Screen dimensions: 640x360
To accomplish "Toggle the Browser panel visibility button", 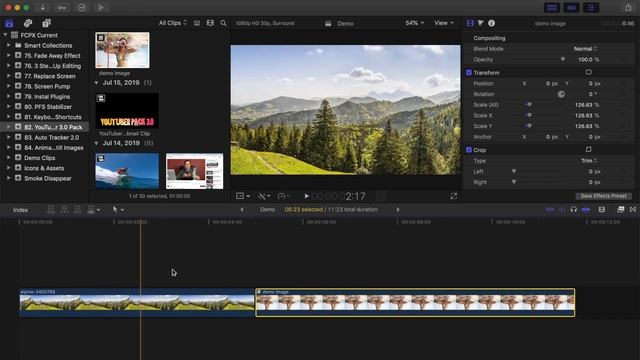I will click(552, 7).
